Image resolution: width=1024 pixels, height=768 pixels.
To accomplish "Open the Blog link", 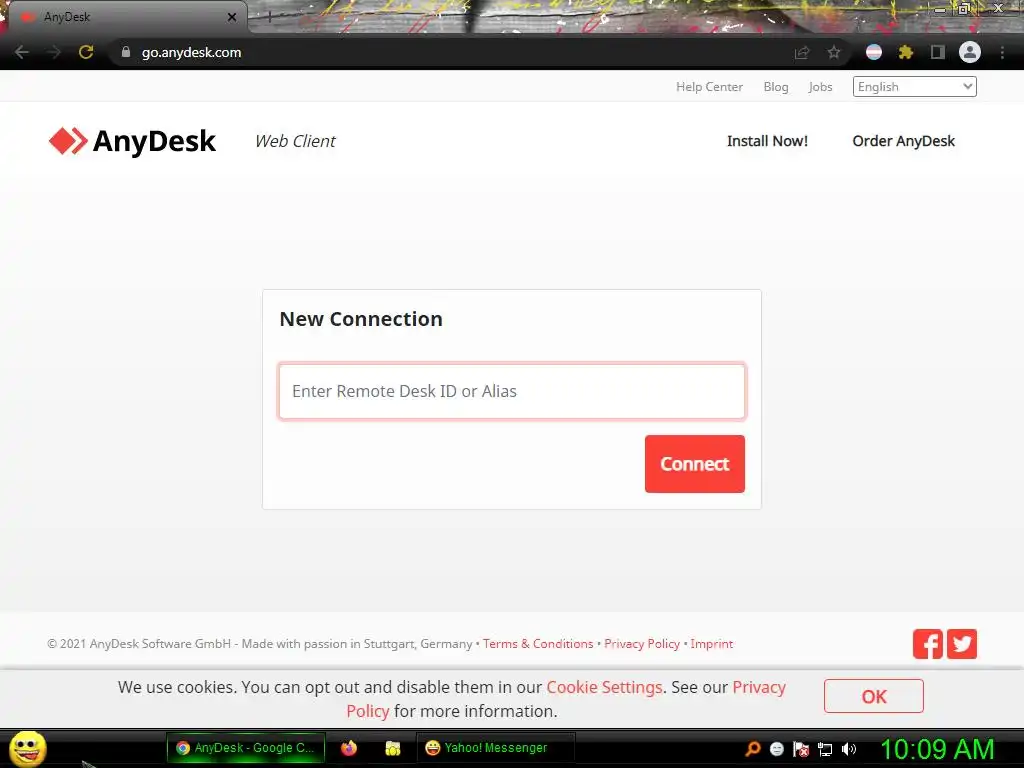I will tap(776, 87).
